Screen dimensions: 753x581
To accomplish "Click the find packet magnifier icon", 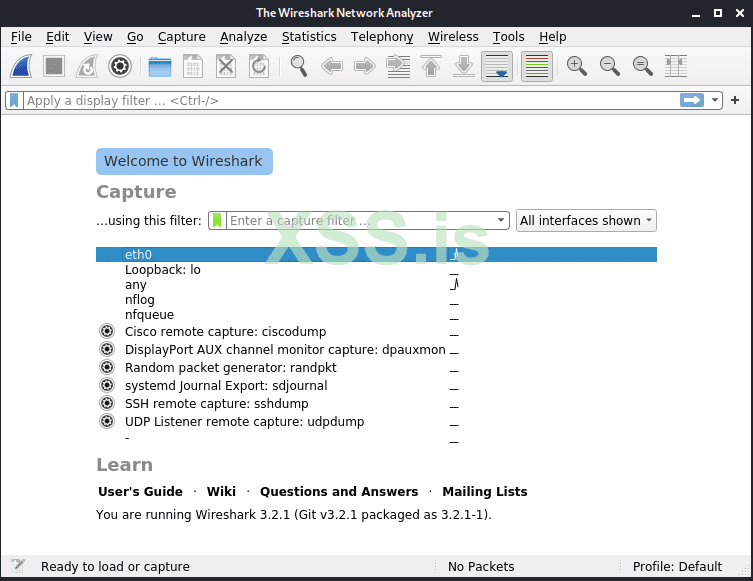I will coord(299,66).
